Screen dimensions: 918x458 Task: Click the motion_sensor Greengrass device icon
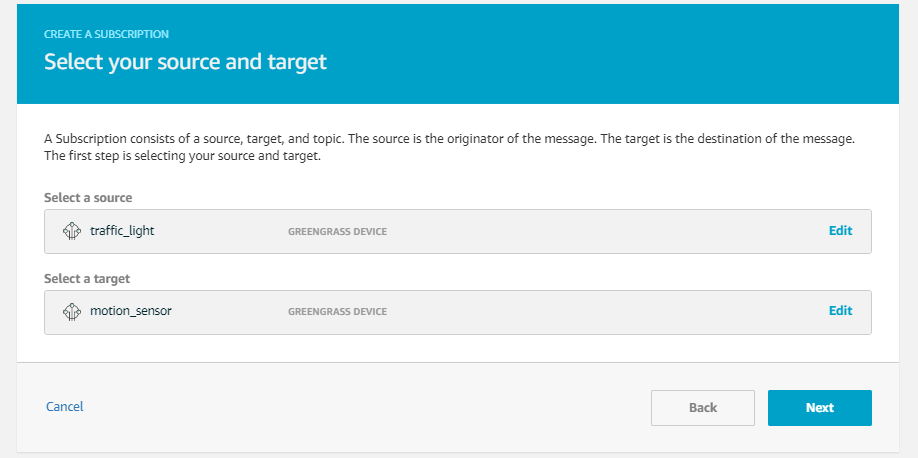(x=71, y=312)
